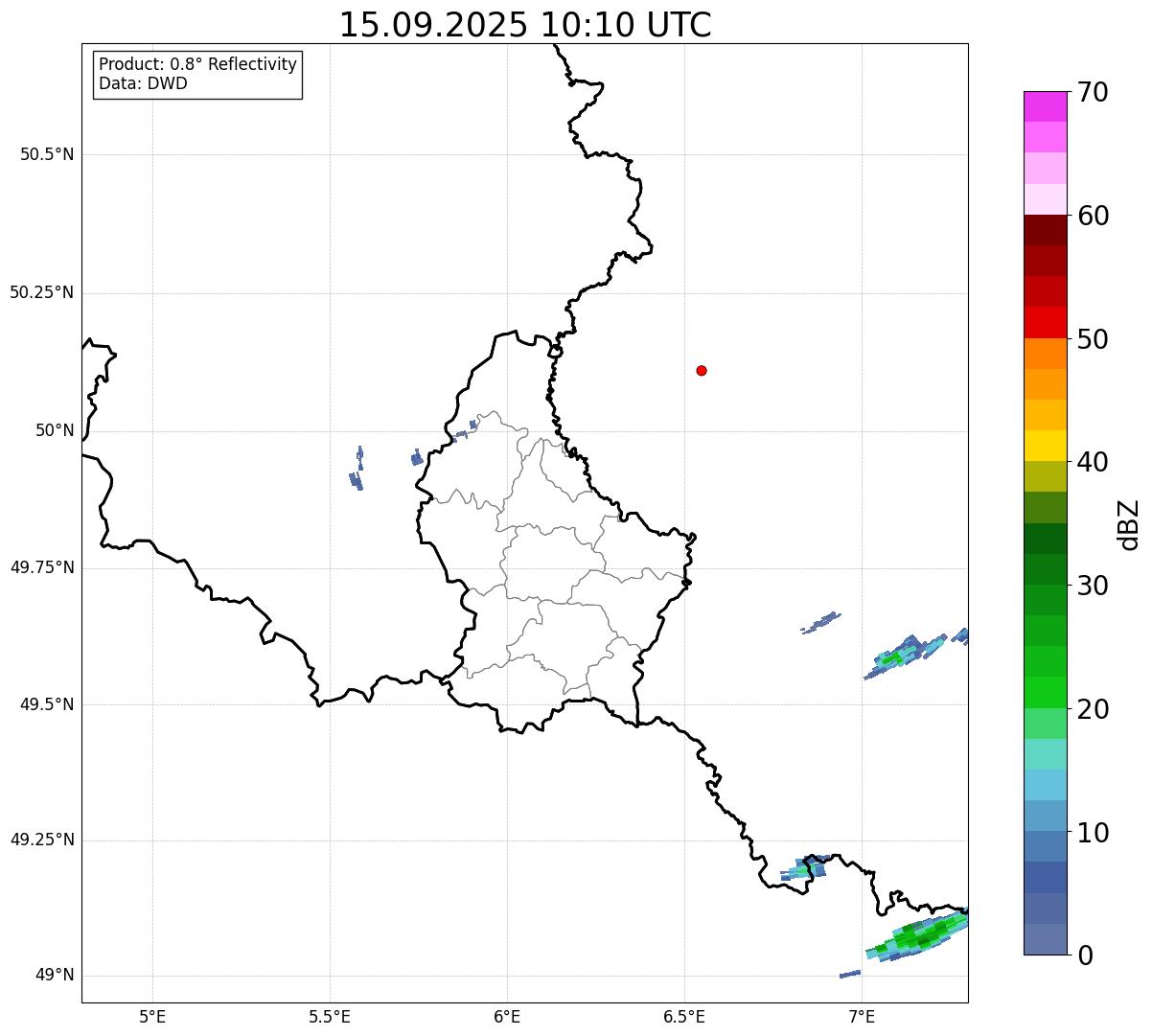Pick the bright green swatch just above 20
The height and width of the screenshot is (1036, 1152).
pos(1045,692)
